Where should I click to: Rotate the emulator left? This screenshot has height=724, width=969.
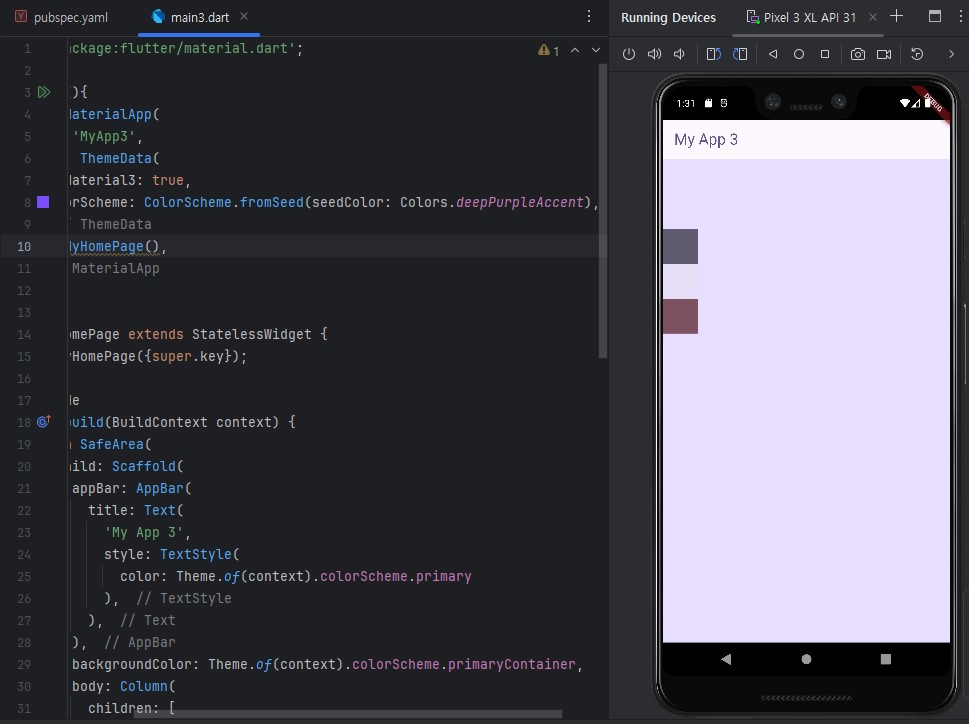714,54
